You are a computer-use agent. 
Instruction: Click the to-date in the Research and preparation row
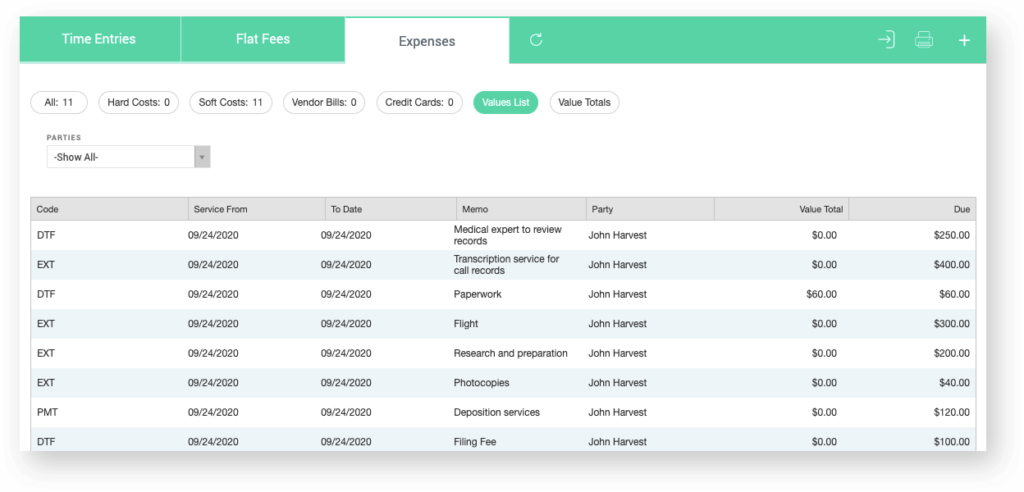click(346, 353)
